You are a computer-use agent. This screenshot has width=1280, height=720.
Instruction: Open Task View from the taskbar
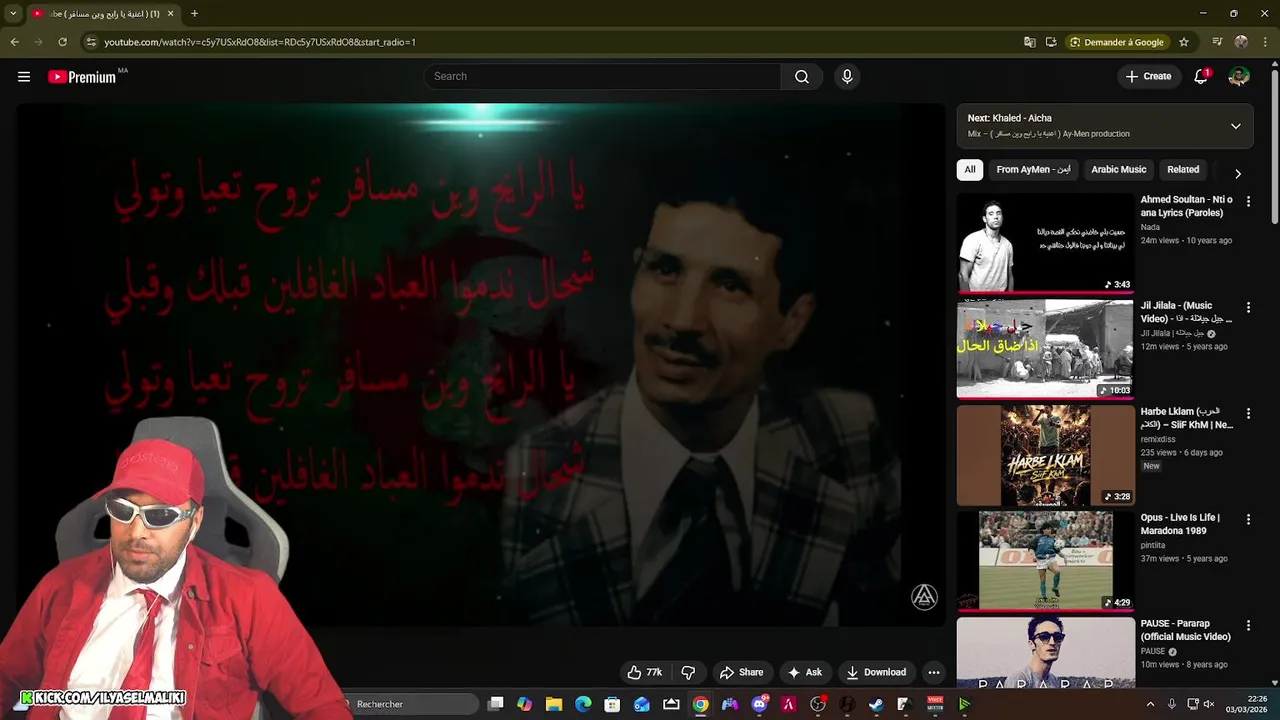pyautogui.click(x=495, y=704)
